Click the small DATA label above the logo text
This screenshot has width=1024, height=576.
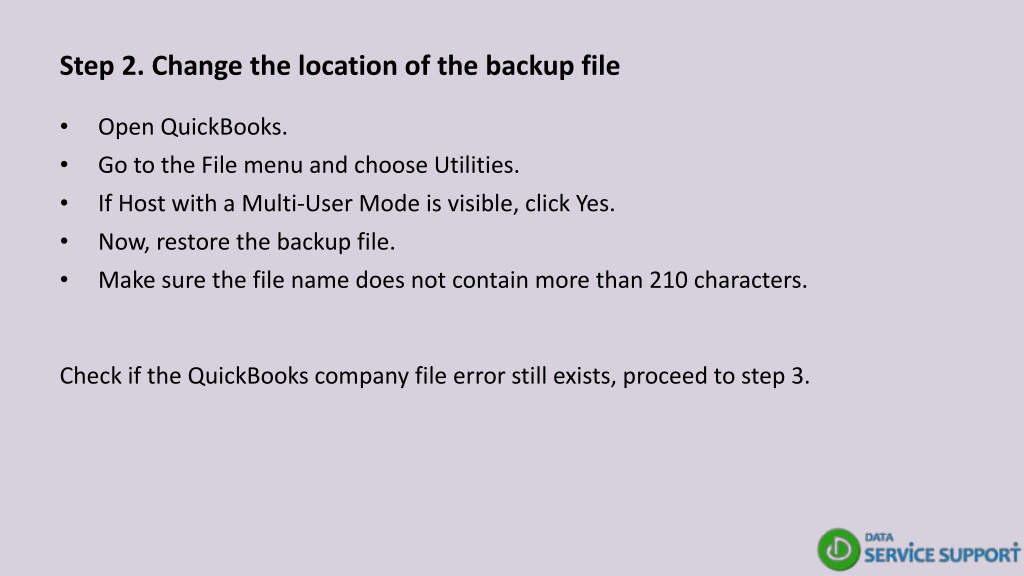879,537
